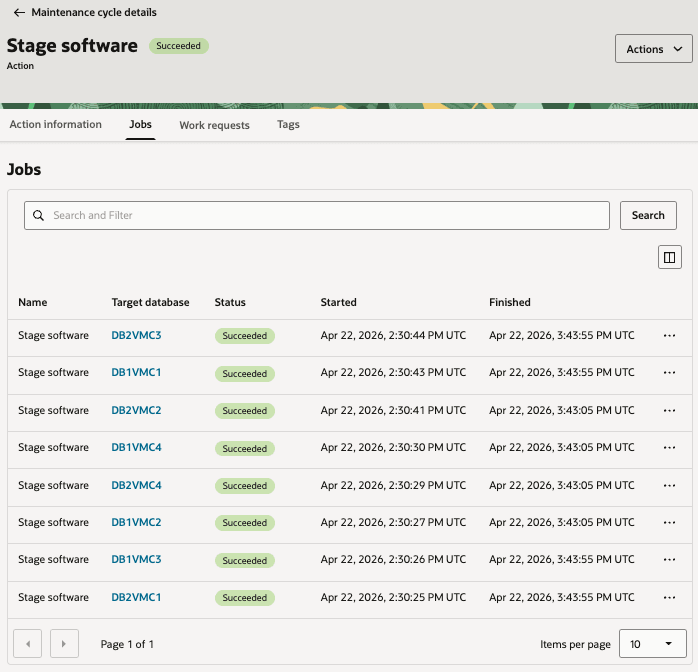This screenshot has height=672, width=698.
Task: Click finished time in DB2VMC2 row
Action: point(562,410)
